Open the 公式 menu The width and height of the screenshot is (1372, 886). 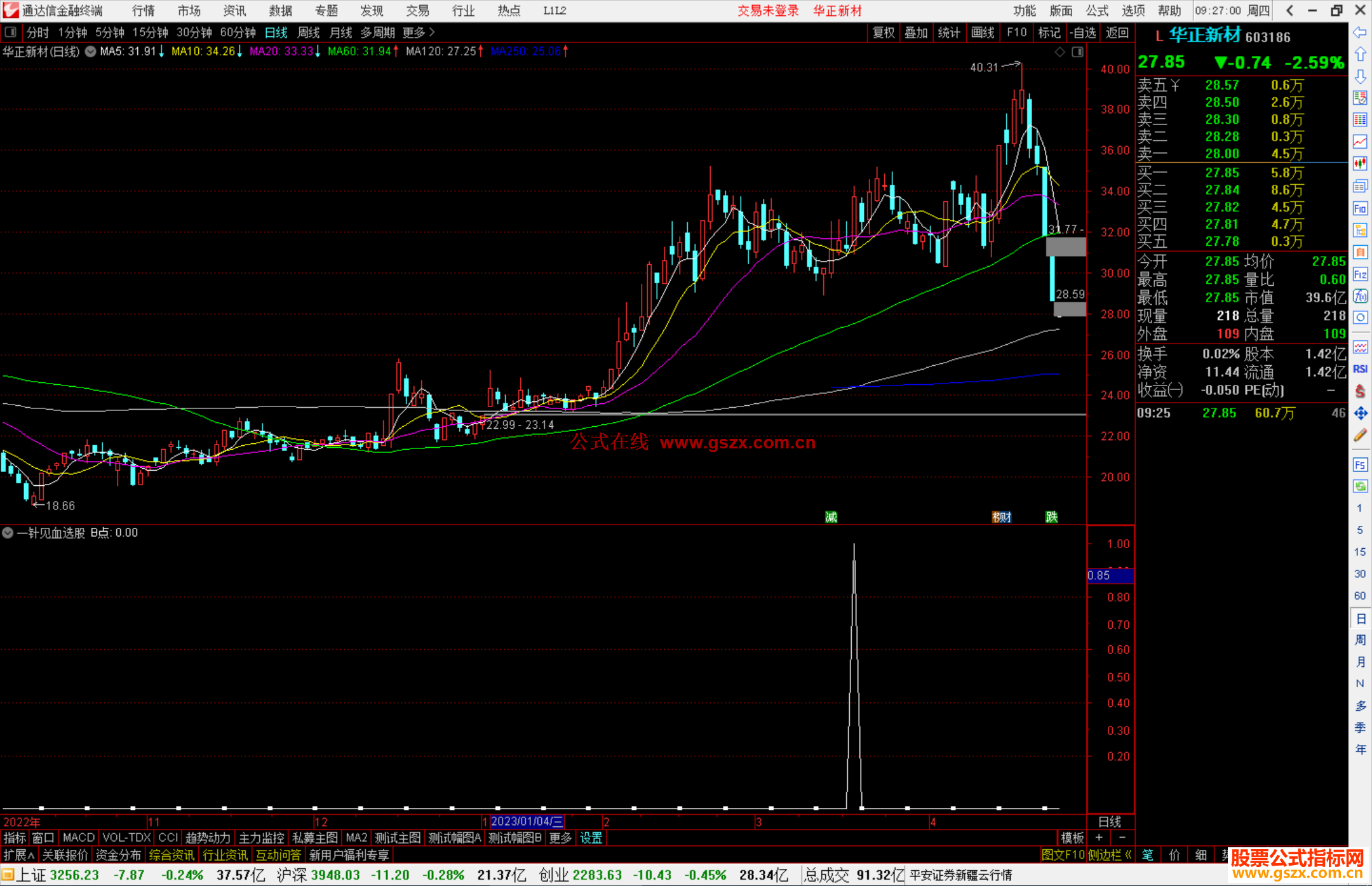1097,10
